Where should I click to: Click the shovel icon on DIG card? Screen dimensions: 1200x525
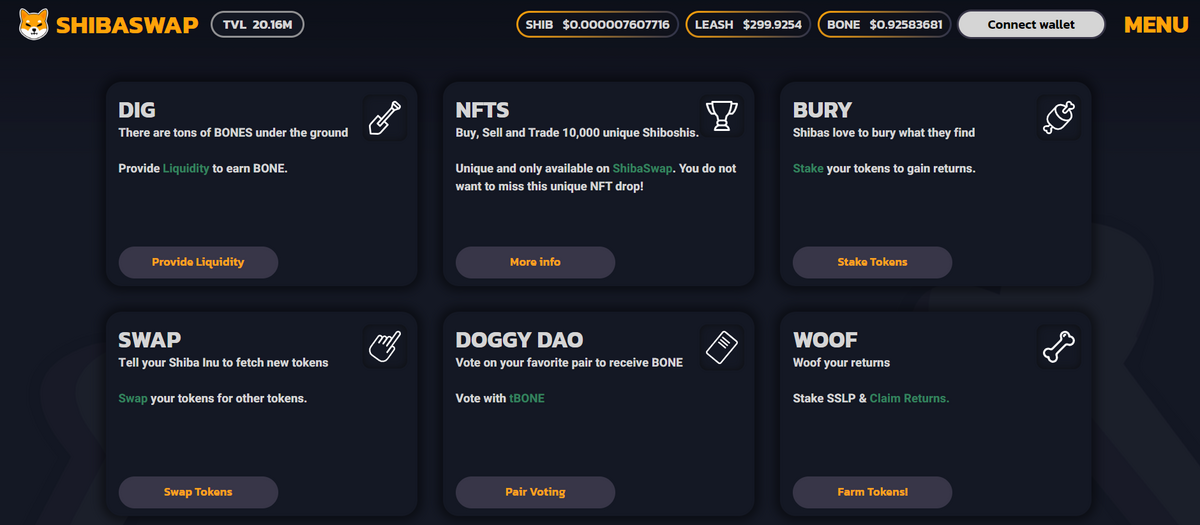[x=384, y=117]
